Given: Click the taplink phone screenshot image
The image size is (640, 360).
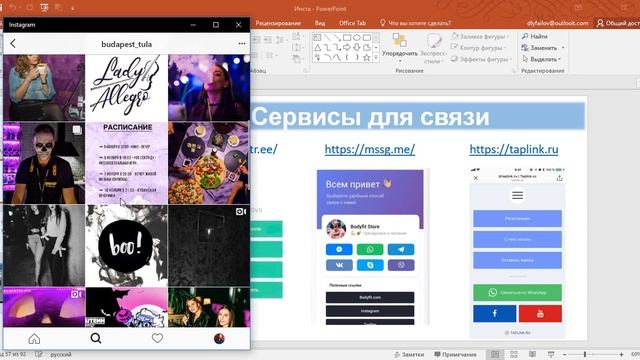Looking at the screenshot, I should coord(518,252).
